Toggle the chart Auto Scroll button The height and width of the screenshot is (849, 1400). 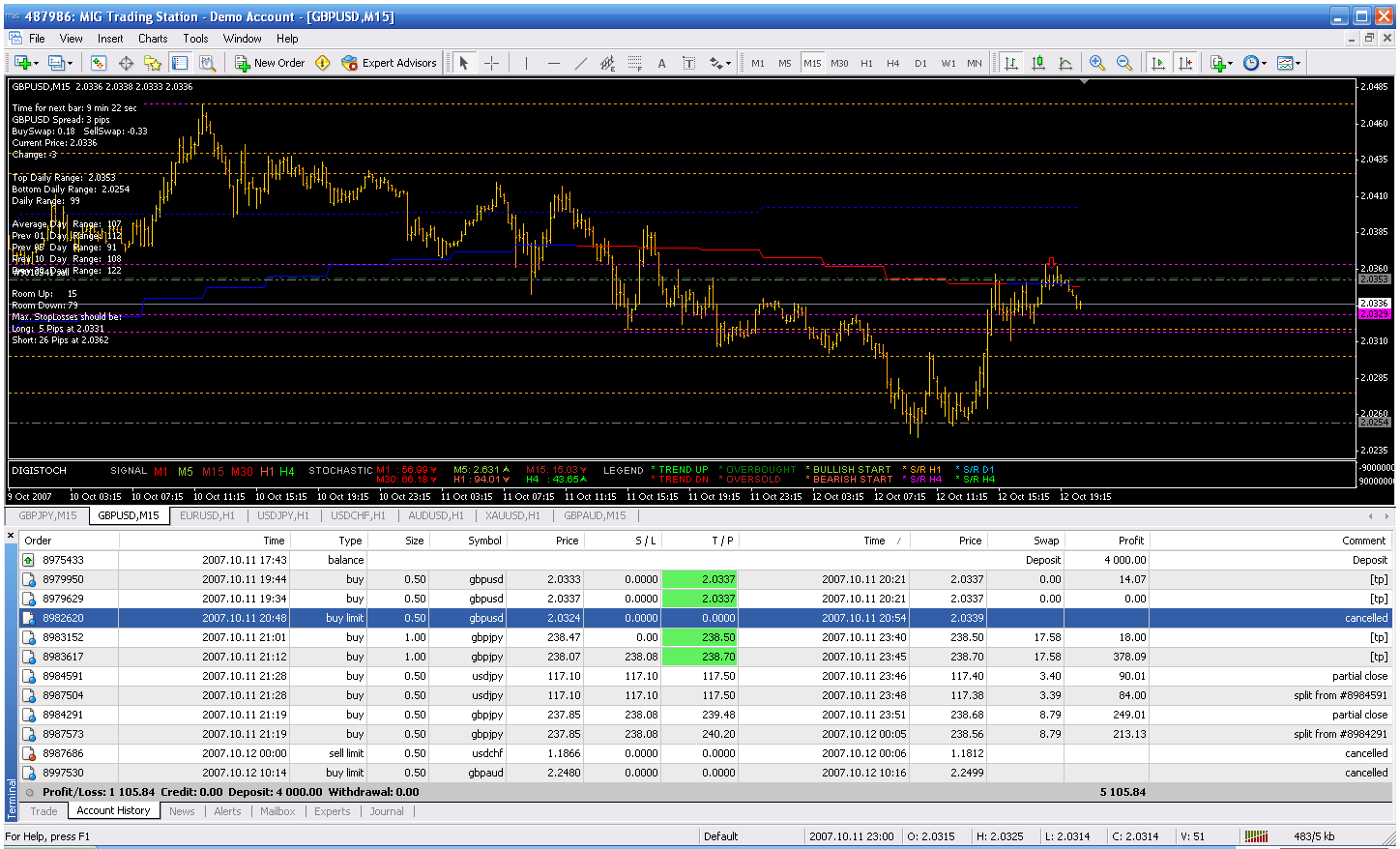[x=1157, y=63]
